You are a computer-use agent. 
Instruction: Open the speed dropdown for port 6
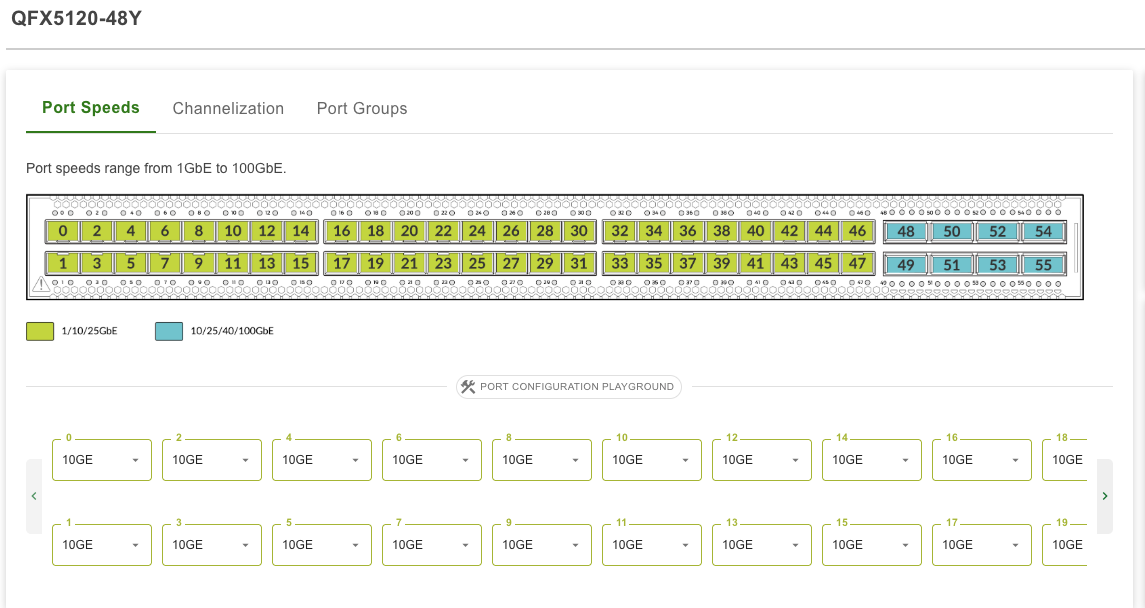pyautogui.click(x=432, y=460)
